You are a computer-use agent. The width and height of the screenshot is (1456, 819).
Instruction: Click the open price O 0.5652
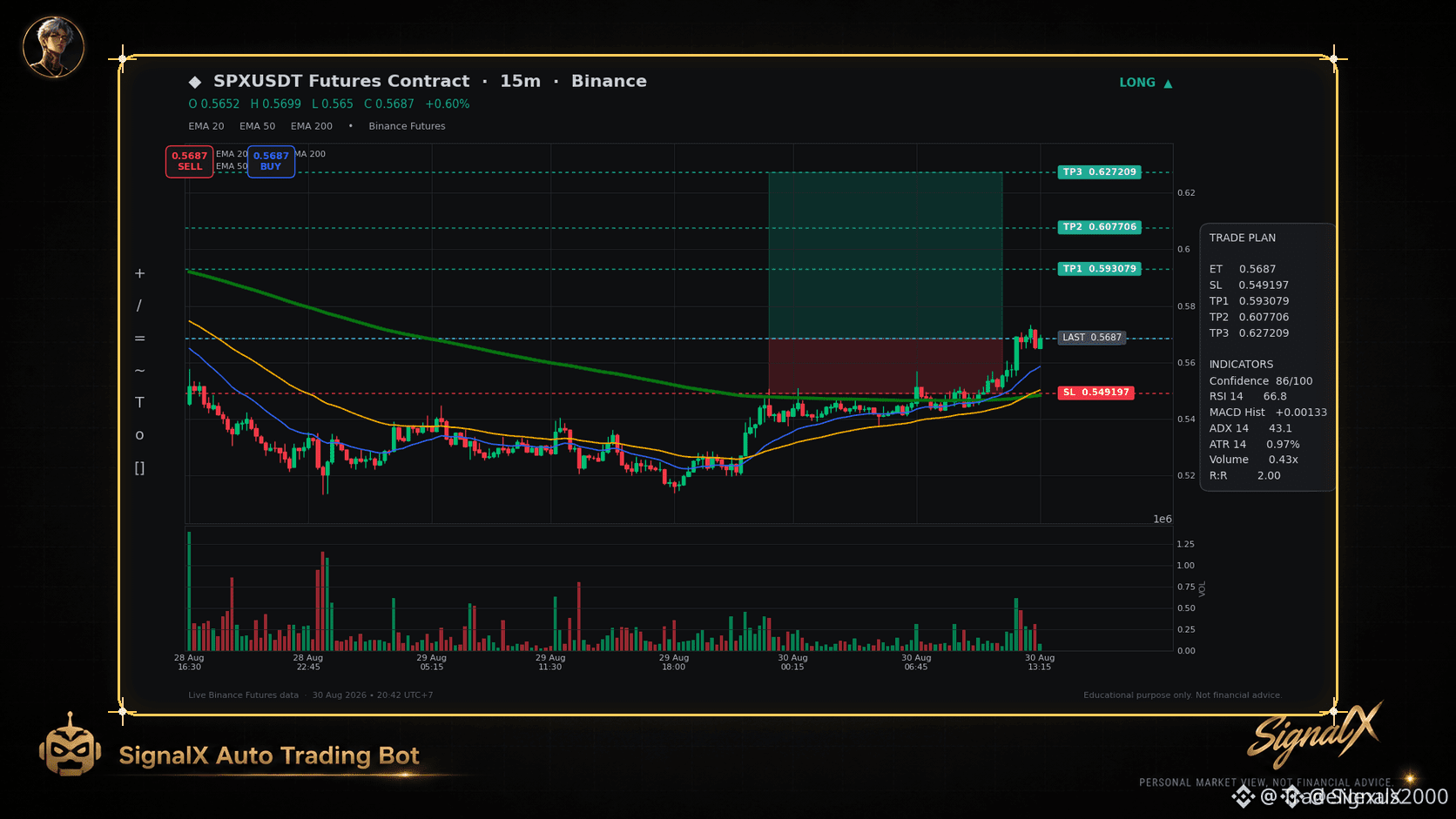(214, 104)
